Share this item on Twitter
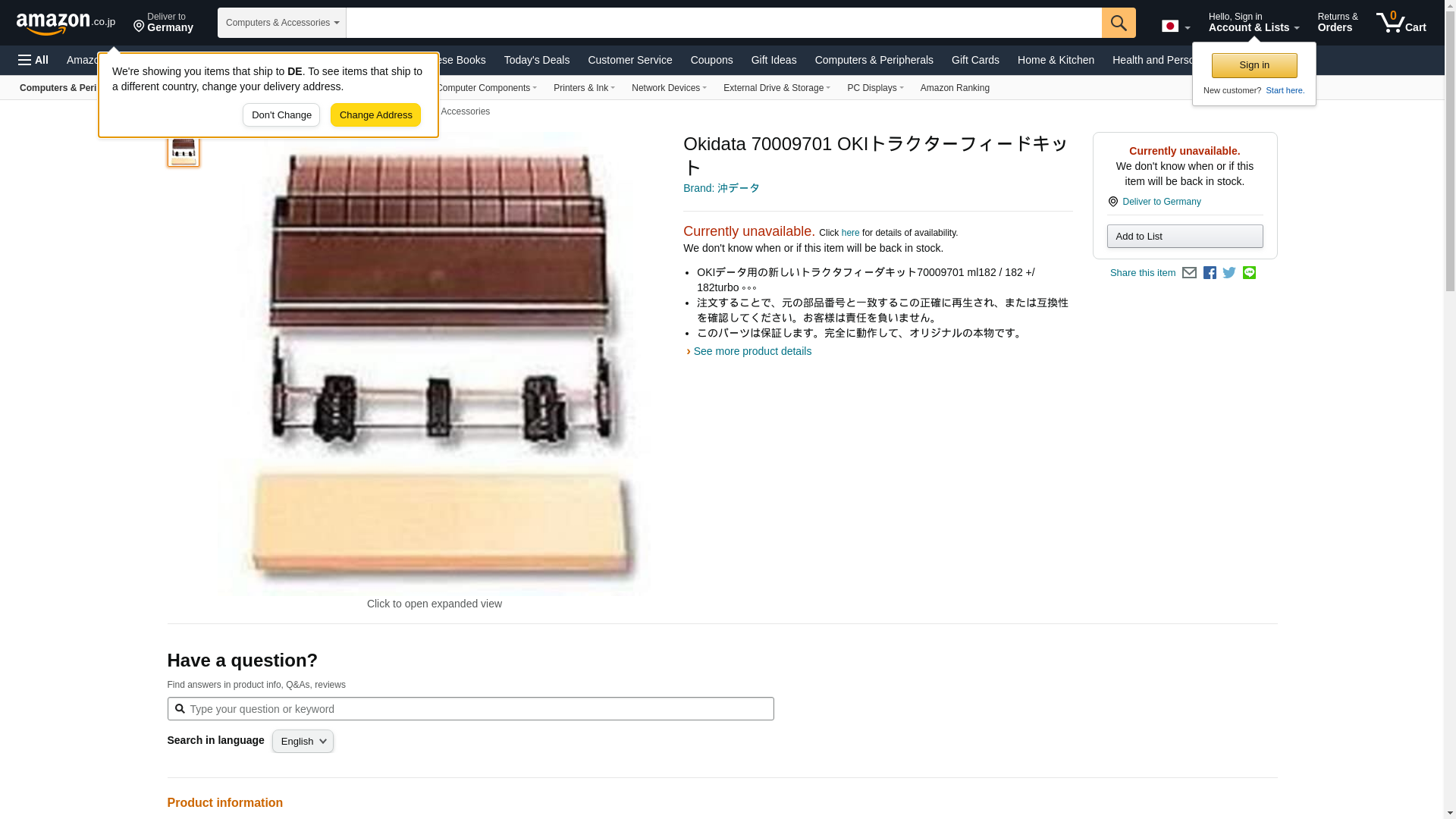The height and width of the screenshot is (819, 1456). (x=1229, y=273)
